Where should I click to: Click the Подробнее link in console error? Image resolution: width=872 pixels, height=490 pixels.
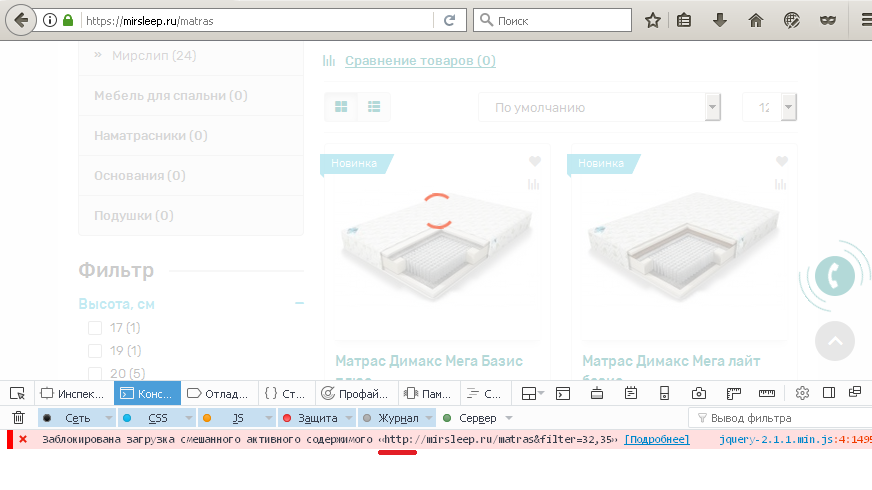point(657,439)
